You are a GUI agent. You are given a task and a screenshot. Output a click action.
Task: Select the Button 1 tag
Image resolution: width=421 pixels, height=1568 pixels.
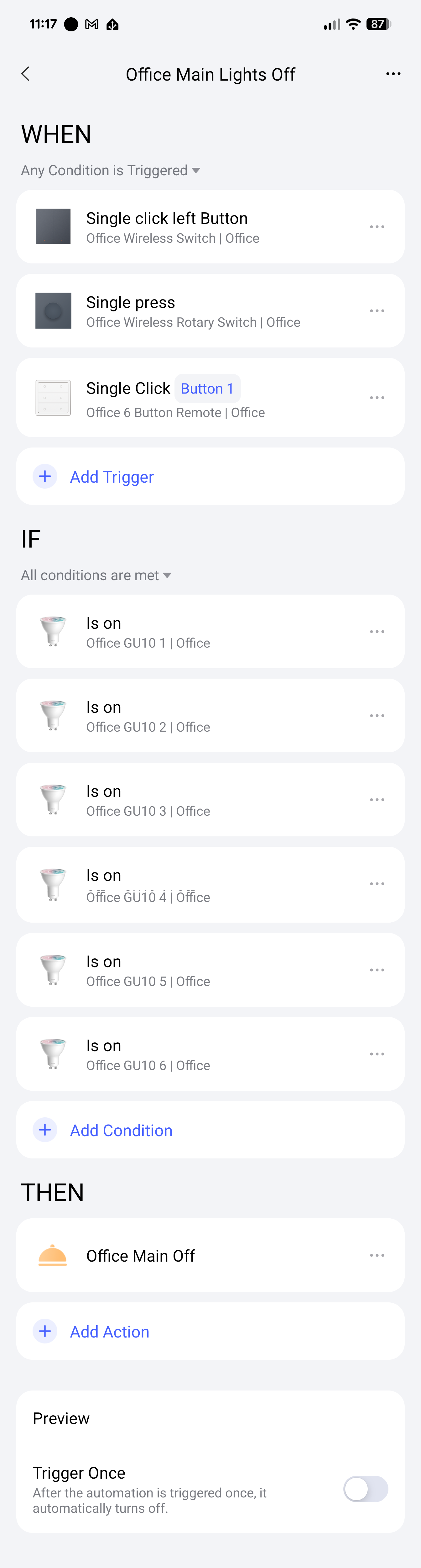tap(207, 388)
